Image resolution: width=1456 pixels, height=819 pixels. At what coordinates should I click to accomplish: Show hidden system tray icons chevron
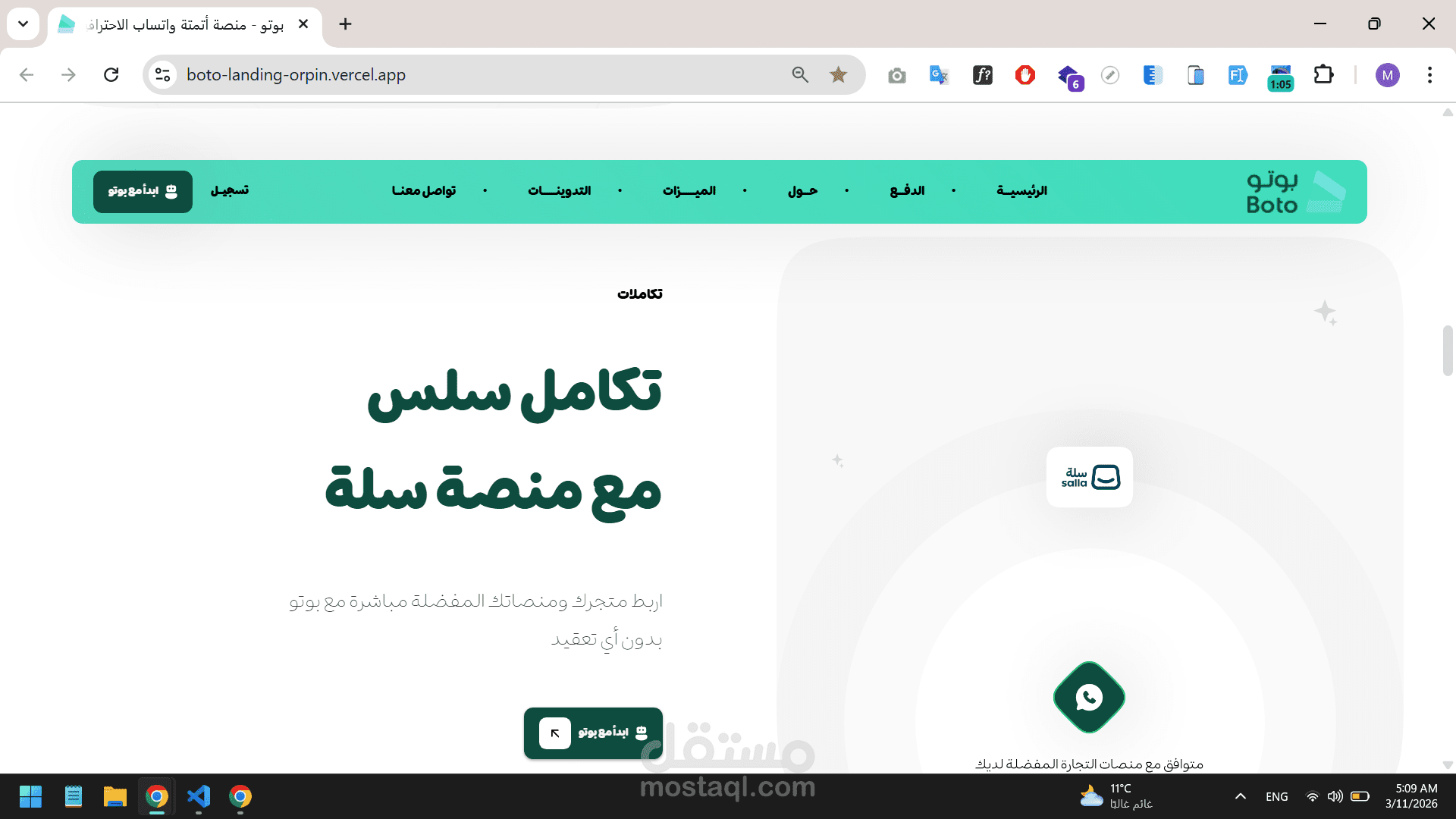(x=1240, y=796)
